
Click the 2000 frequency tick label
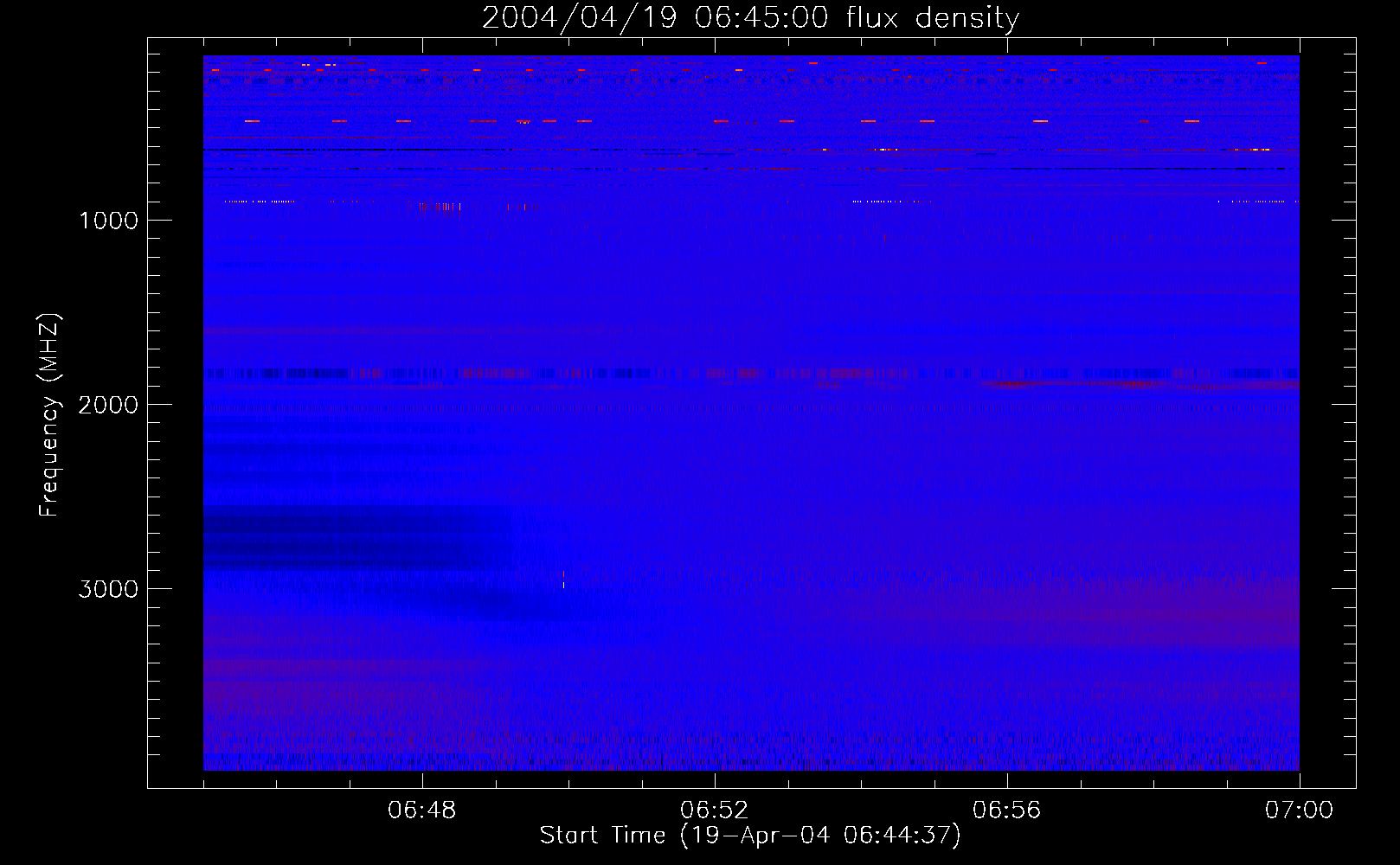coord(108,405)
